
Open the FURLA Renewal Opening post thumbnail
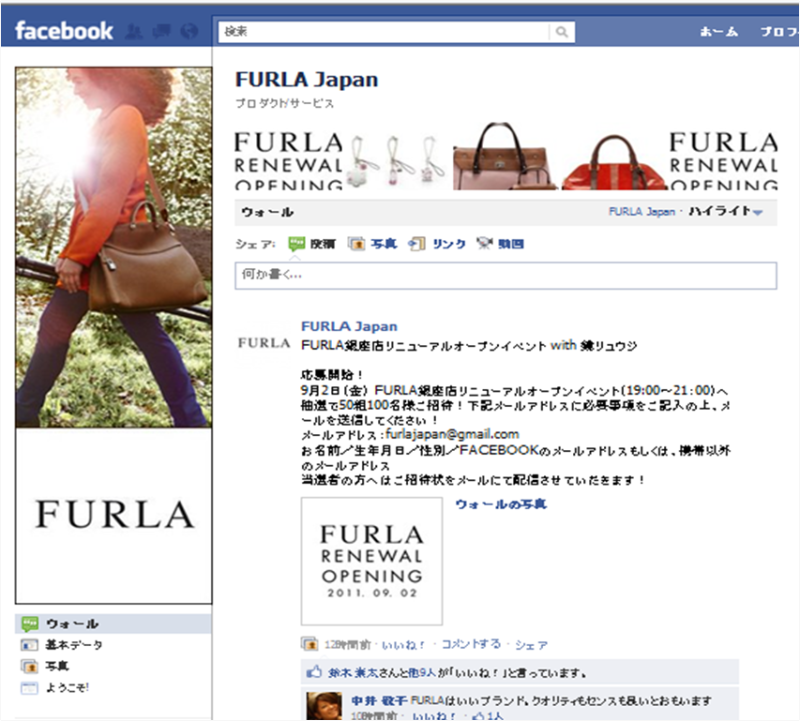(x=371, y=561)
